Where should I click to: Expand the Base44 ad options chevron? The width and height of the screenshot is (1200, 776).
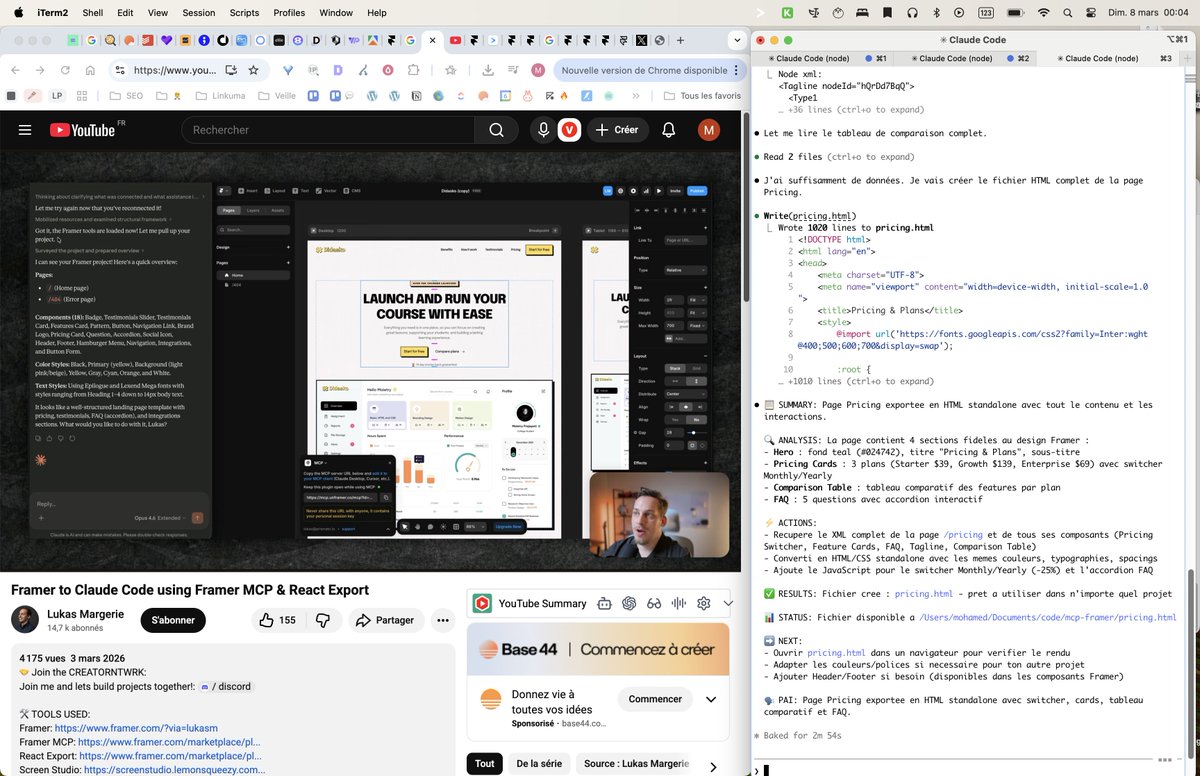[711, 699]
